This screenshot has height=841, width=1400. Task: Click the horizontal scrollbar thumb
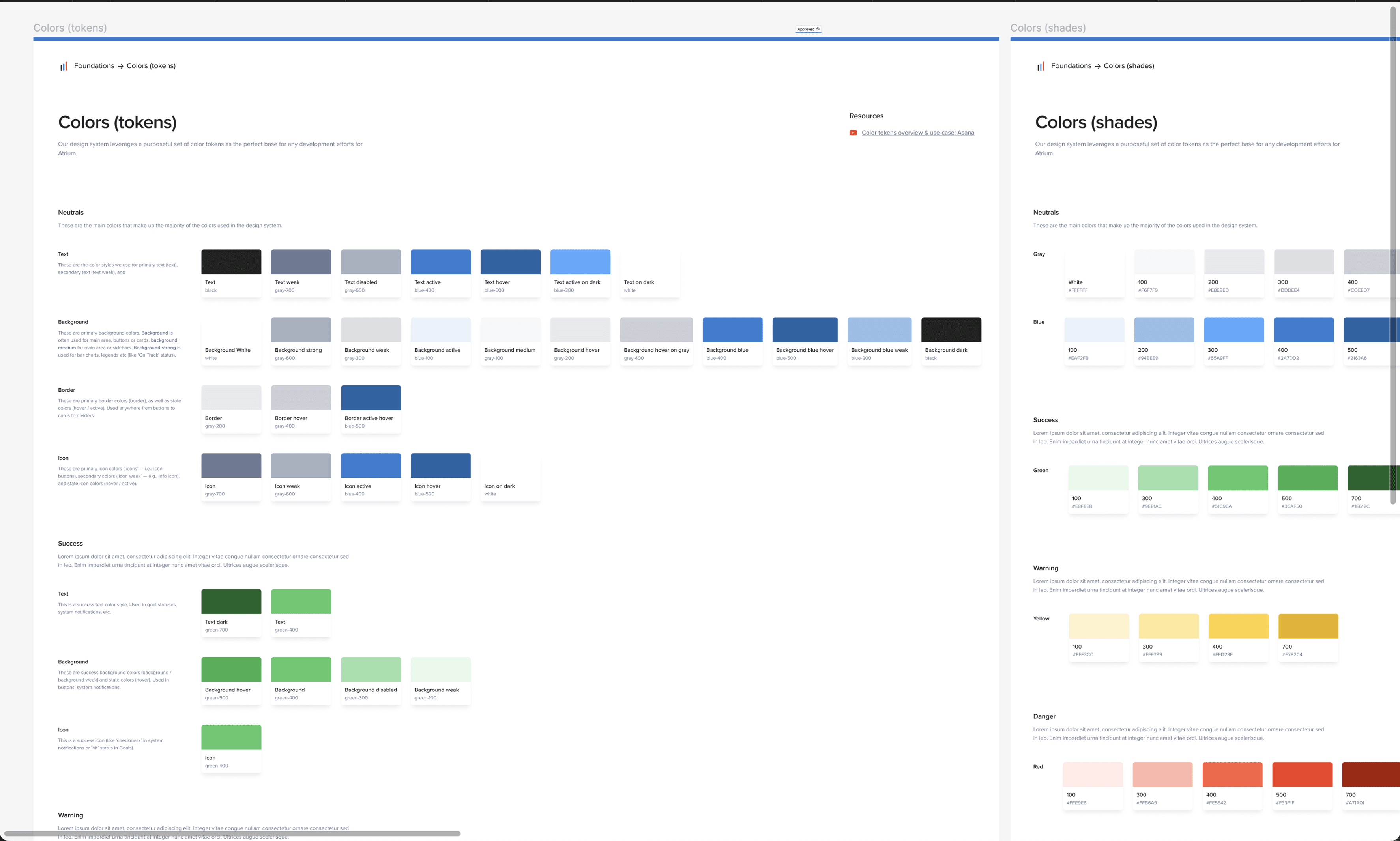(232, 834)
